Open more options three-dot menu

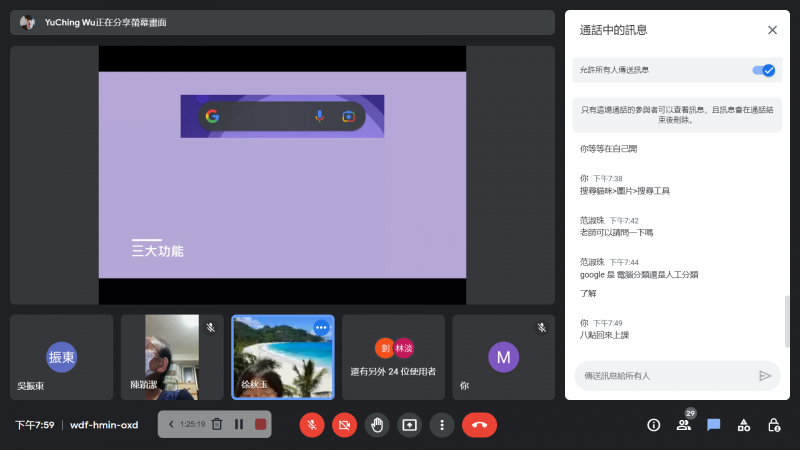[x=442, y=424]
